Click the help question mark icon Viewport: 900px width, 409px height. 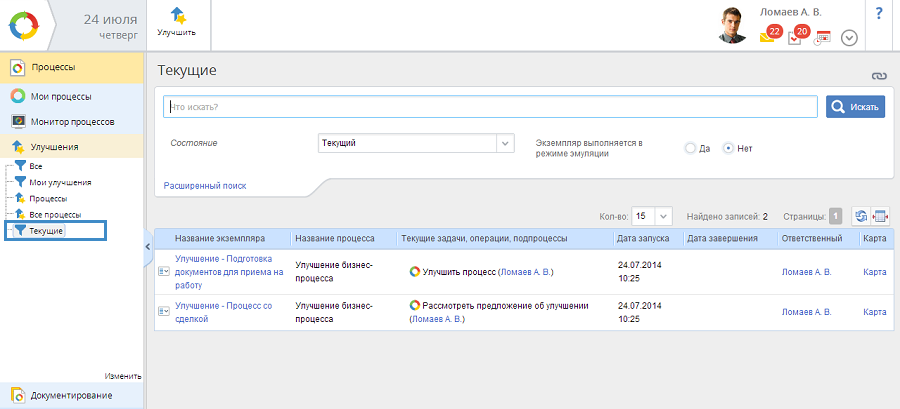click(x=879, y=14)
